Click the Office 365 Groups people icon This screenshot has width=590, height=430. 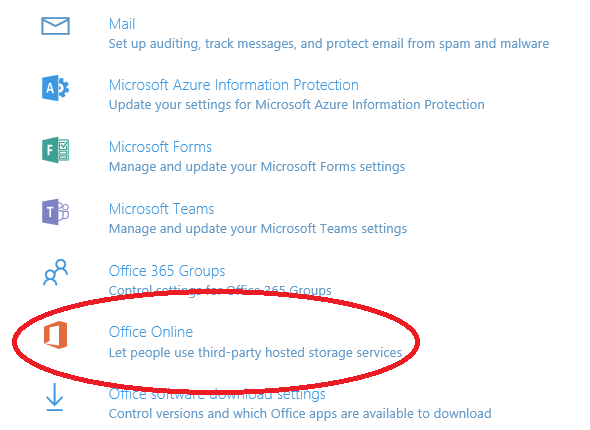pos(55,272)
